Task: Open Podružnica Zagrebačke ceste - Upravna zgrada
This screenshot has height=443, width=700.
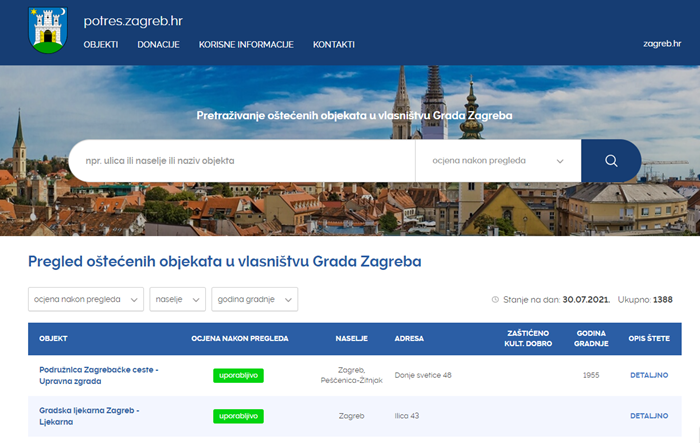Action: (x=99, y=375)
